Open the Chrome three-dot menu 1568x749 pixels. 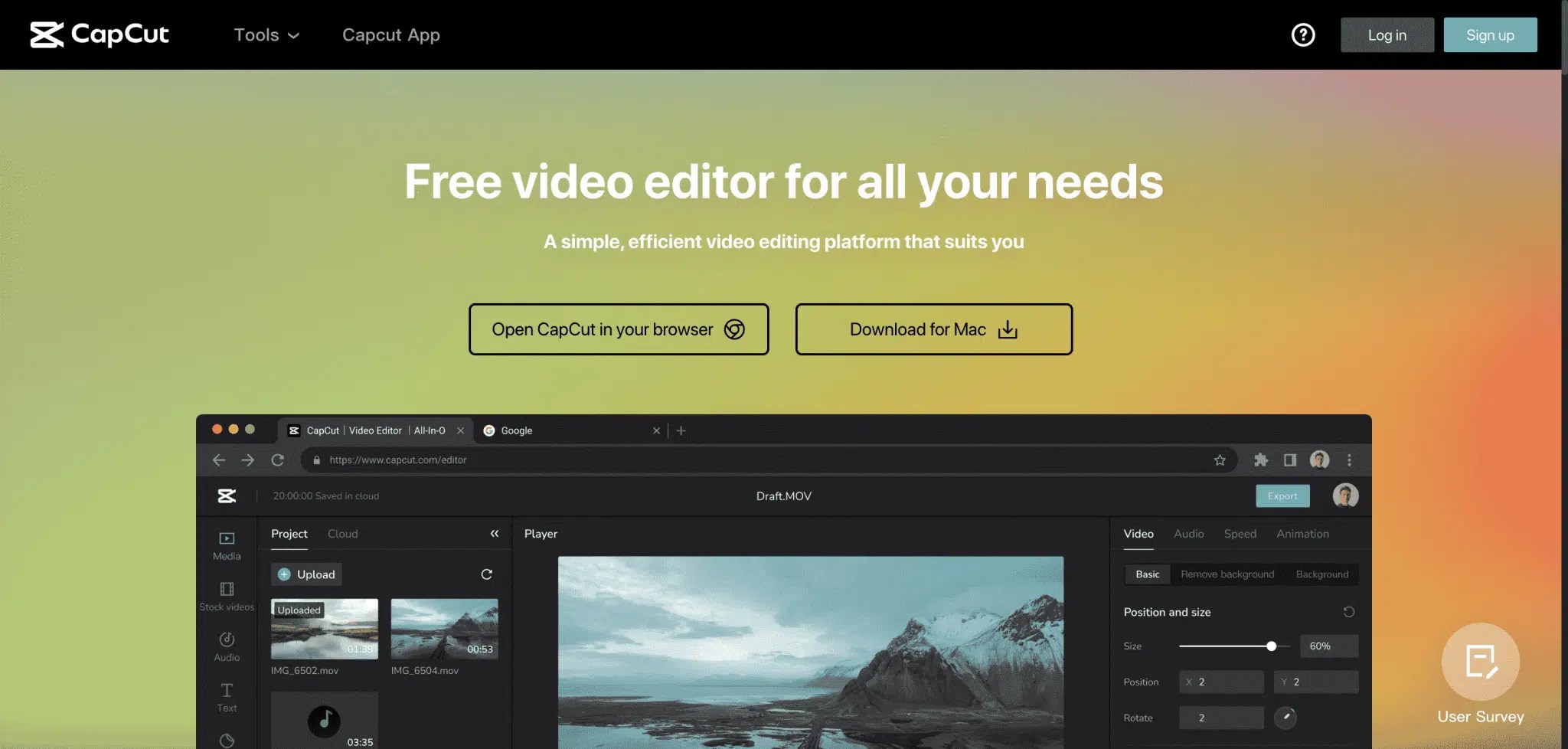1350,460
